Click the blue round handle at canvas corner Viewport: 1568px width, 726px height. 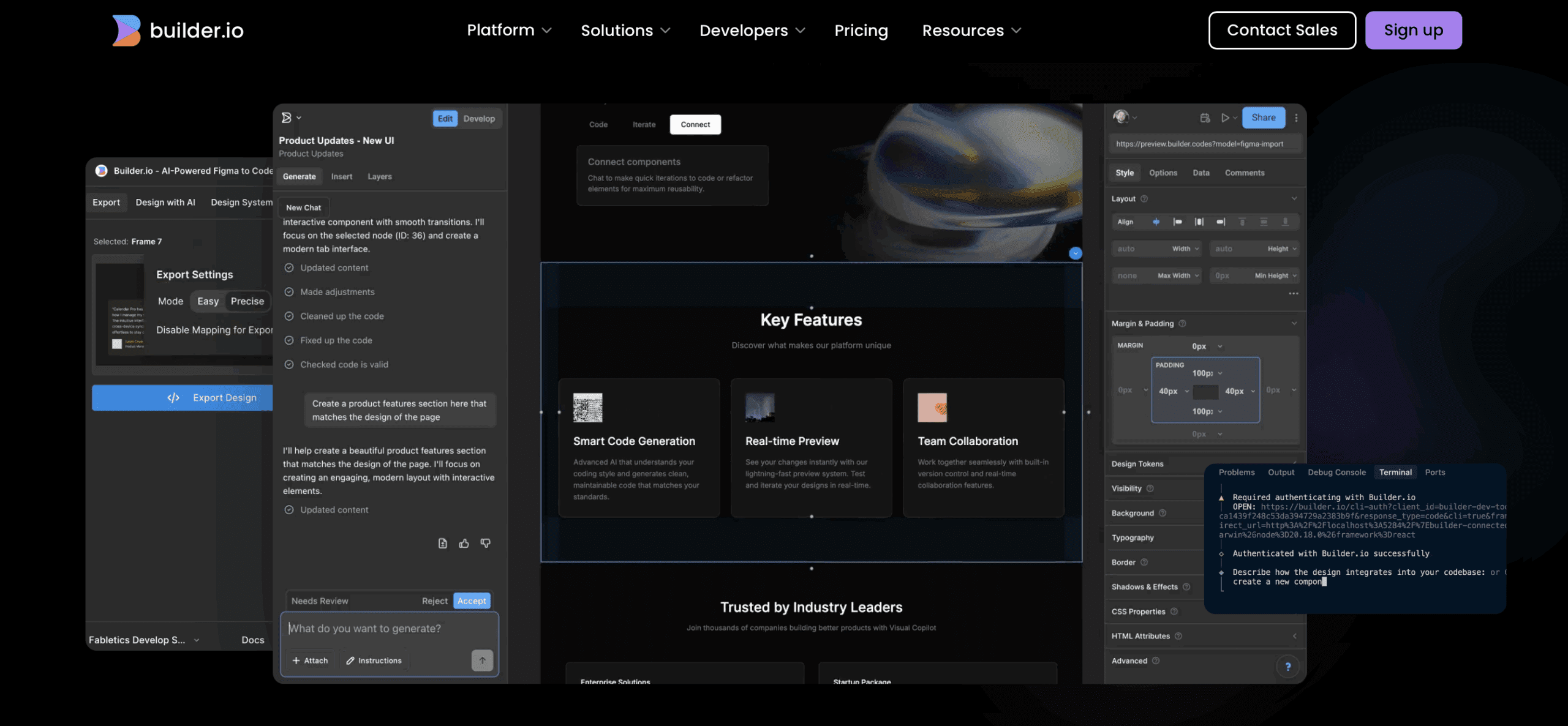[x=1076, y=253]
